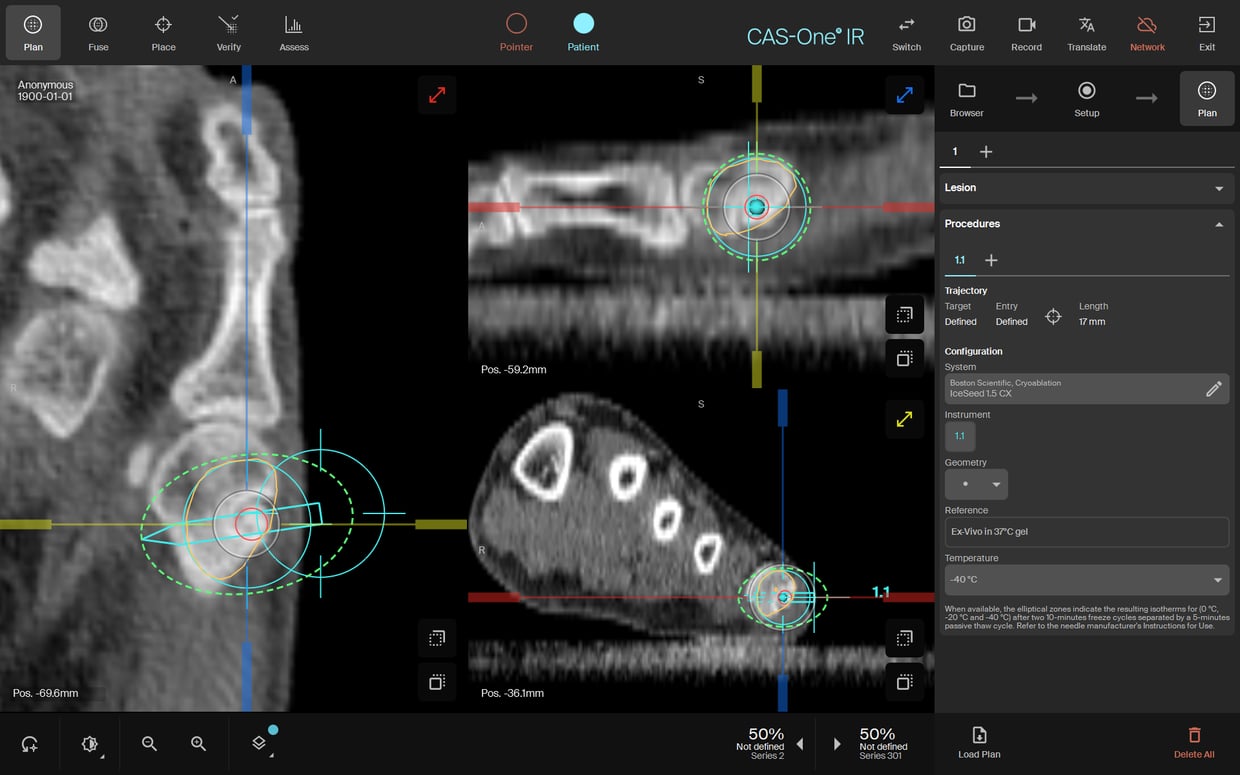Start video with the Record icon
Image resolution: width=1240 pixels, height=775 pixels.
click(x=1026, y=32)
